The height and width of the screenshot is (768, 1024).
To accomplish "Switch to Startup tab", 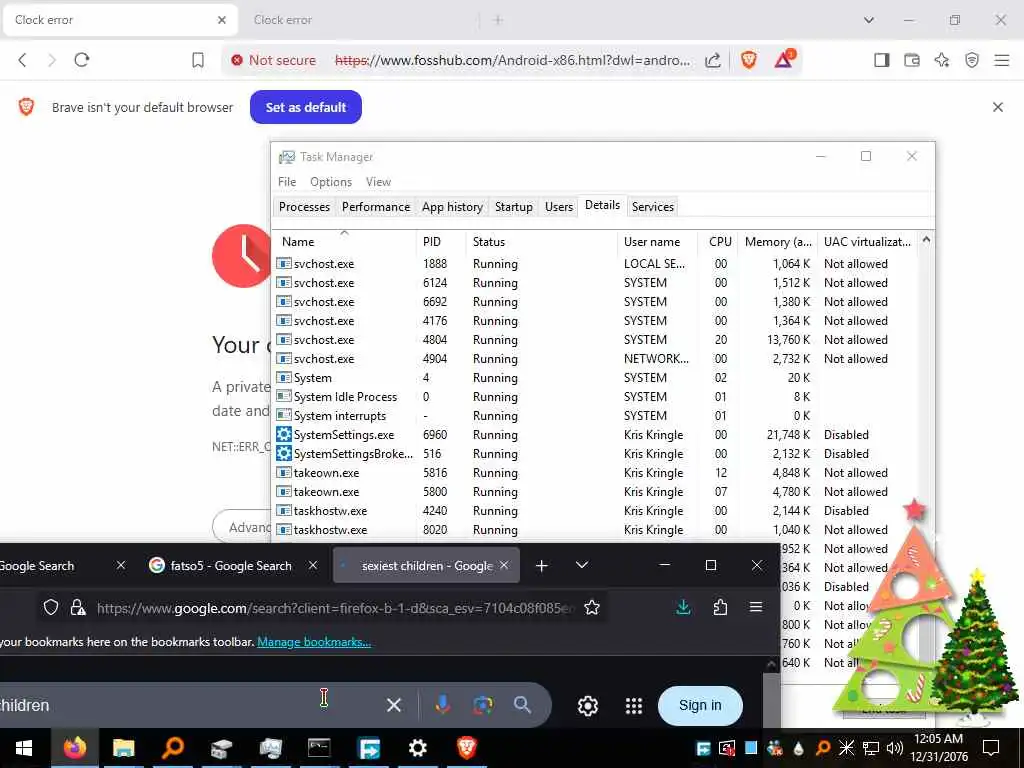I will pyautogui.click(x=514, y=207).
